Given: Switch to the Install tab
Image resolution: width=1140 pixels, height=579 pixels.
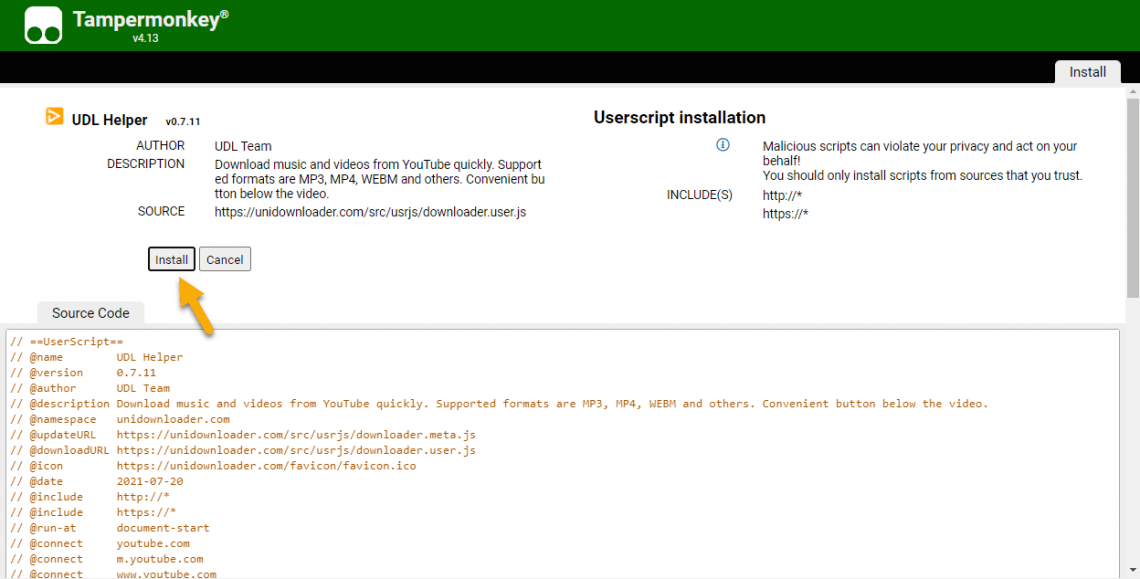Looking at the screenshot, I should (1087, 72).
